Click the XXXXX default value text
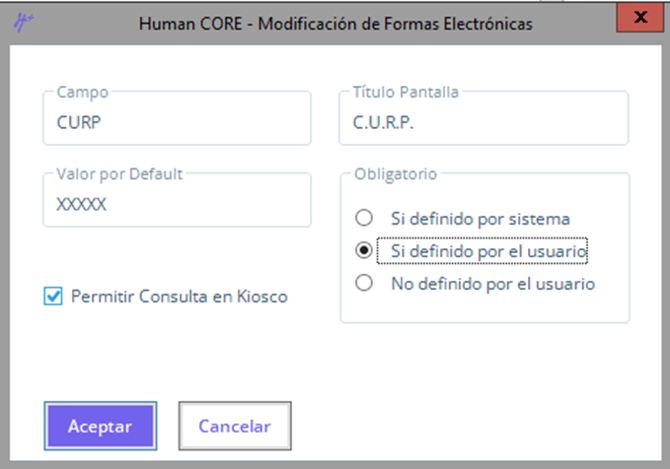Image resolution: width=670 pixels, height=469 pixels. (x=81, y=205)
